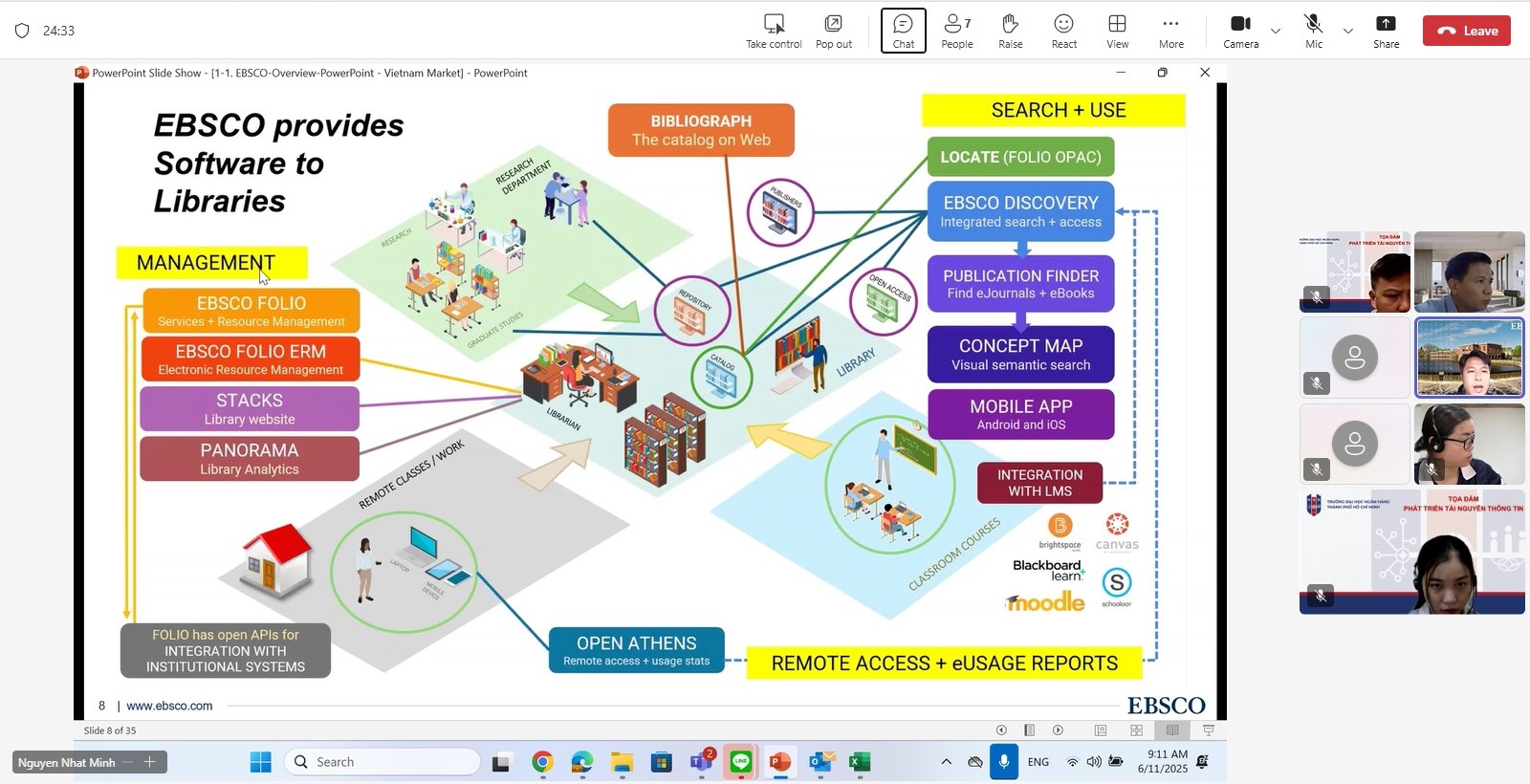Screen dimensions: 1530x784
Task: Click the EBSCO DISCOVERY box
Action: coord(1020,210)
